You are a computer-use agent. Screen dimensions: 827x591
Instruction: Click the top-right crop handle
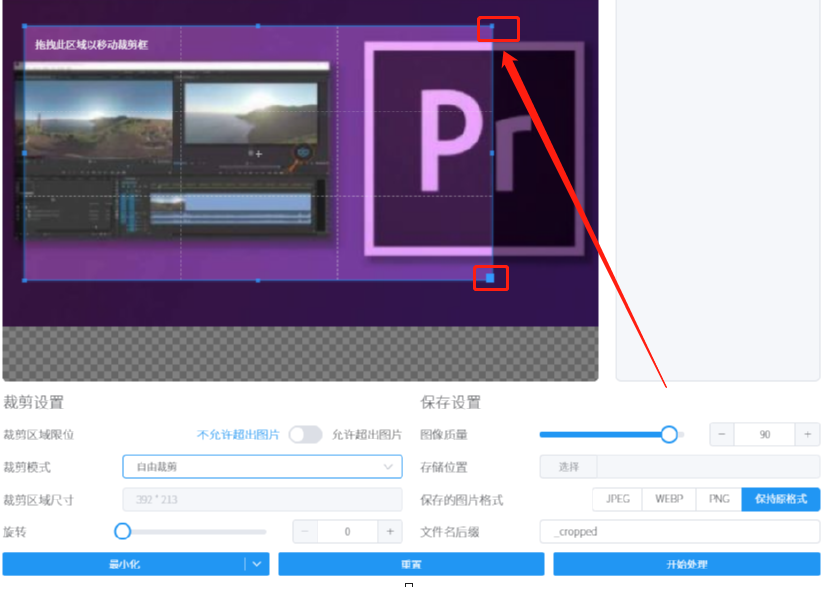(x=492, y=26)
